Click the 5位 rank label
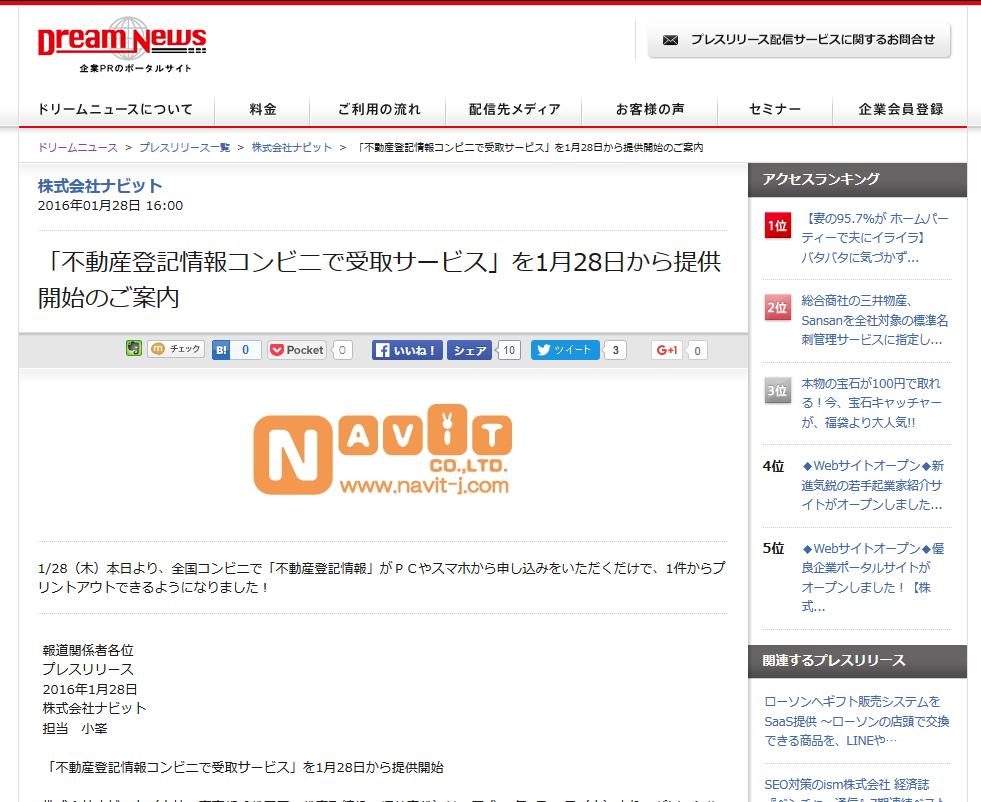 [773, 549]
